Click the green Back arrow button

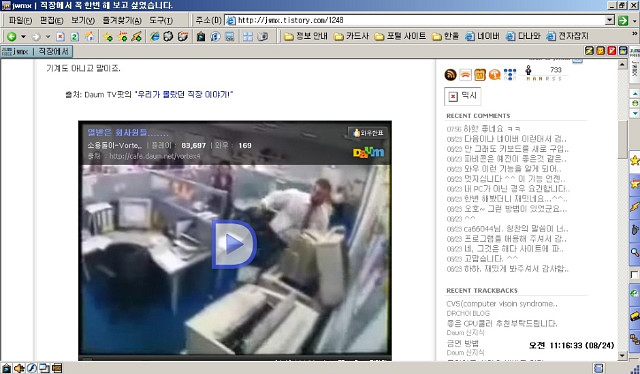click(x=11, y=36)
